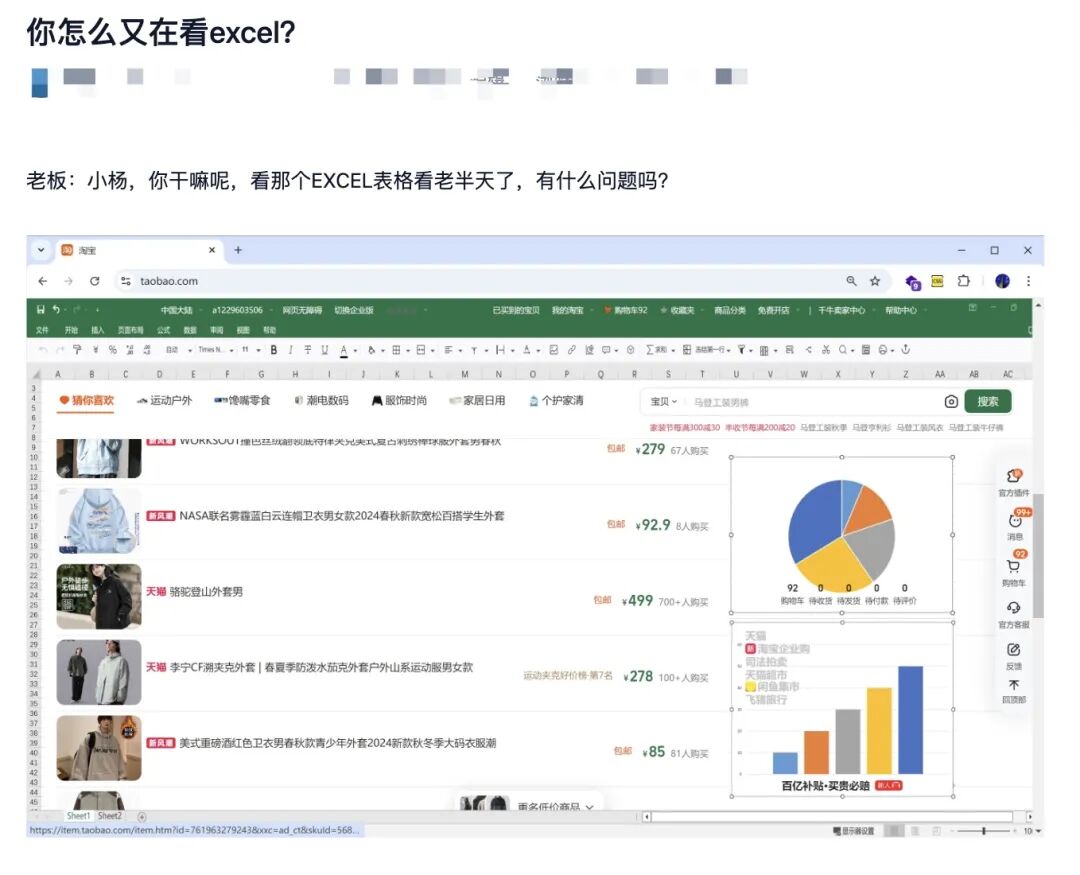Click the search box placeholder field
This screenshot has width=1080, height=875.
[x=813, y=402]
